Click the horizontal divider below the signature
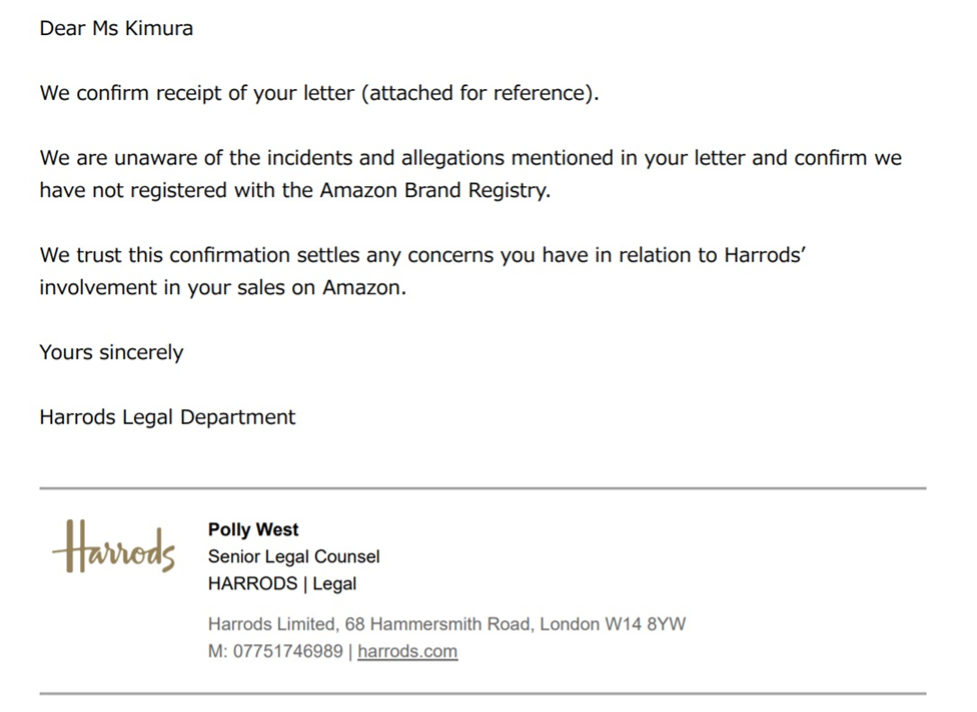The image size is (977, 712). (483, 693)
